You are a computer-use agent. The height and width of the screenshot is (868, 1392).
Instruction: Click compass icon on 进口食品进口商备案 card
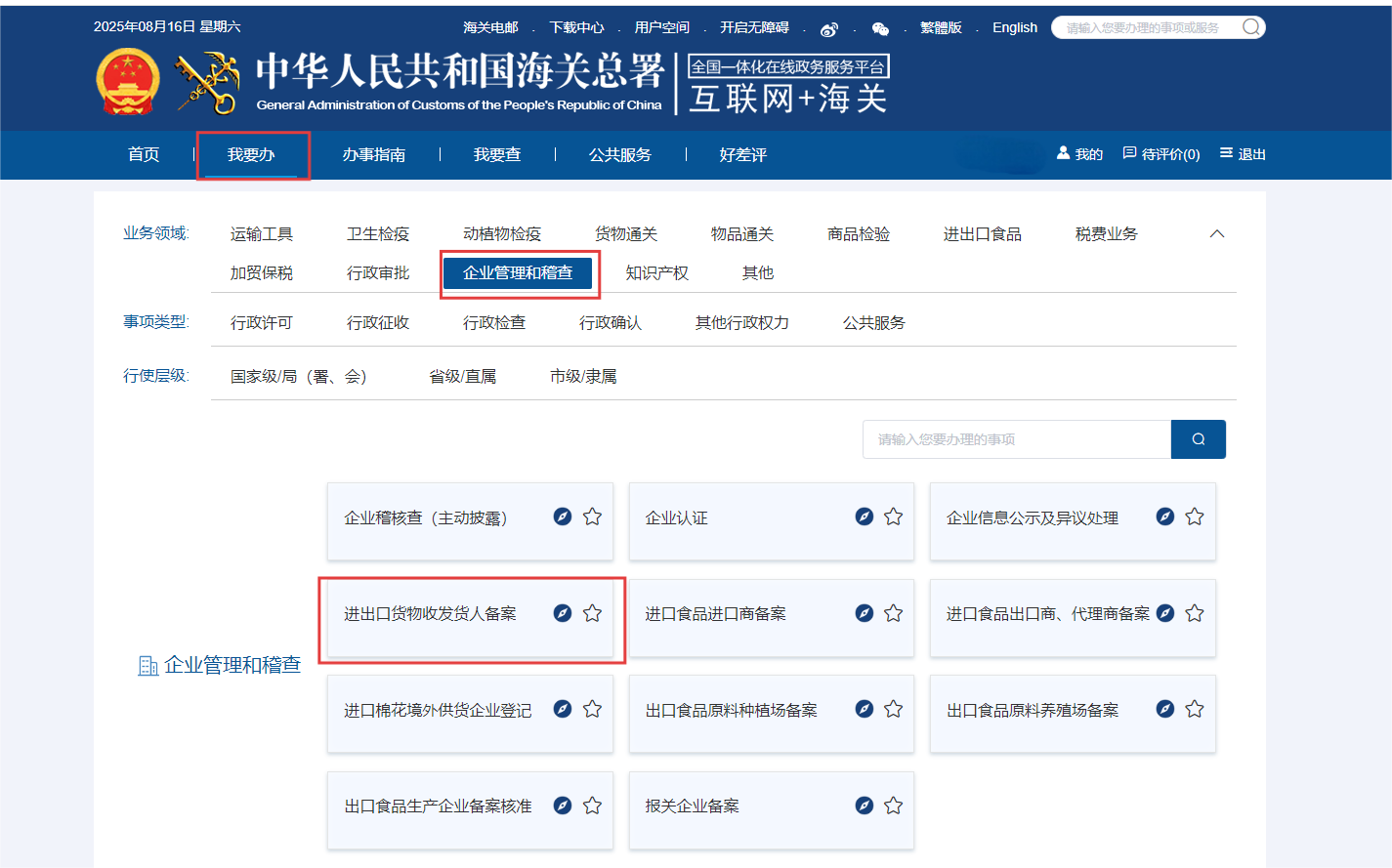pyautogui.click(x=864, y=613)
